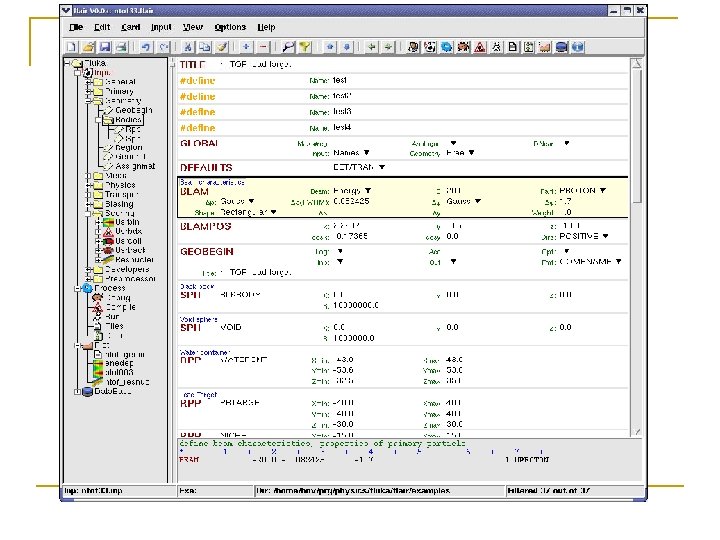The width and height of the screenshot is (720, 540).
Task: Select the Bodies item in tree
Action: (128, 120)
